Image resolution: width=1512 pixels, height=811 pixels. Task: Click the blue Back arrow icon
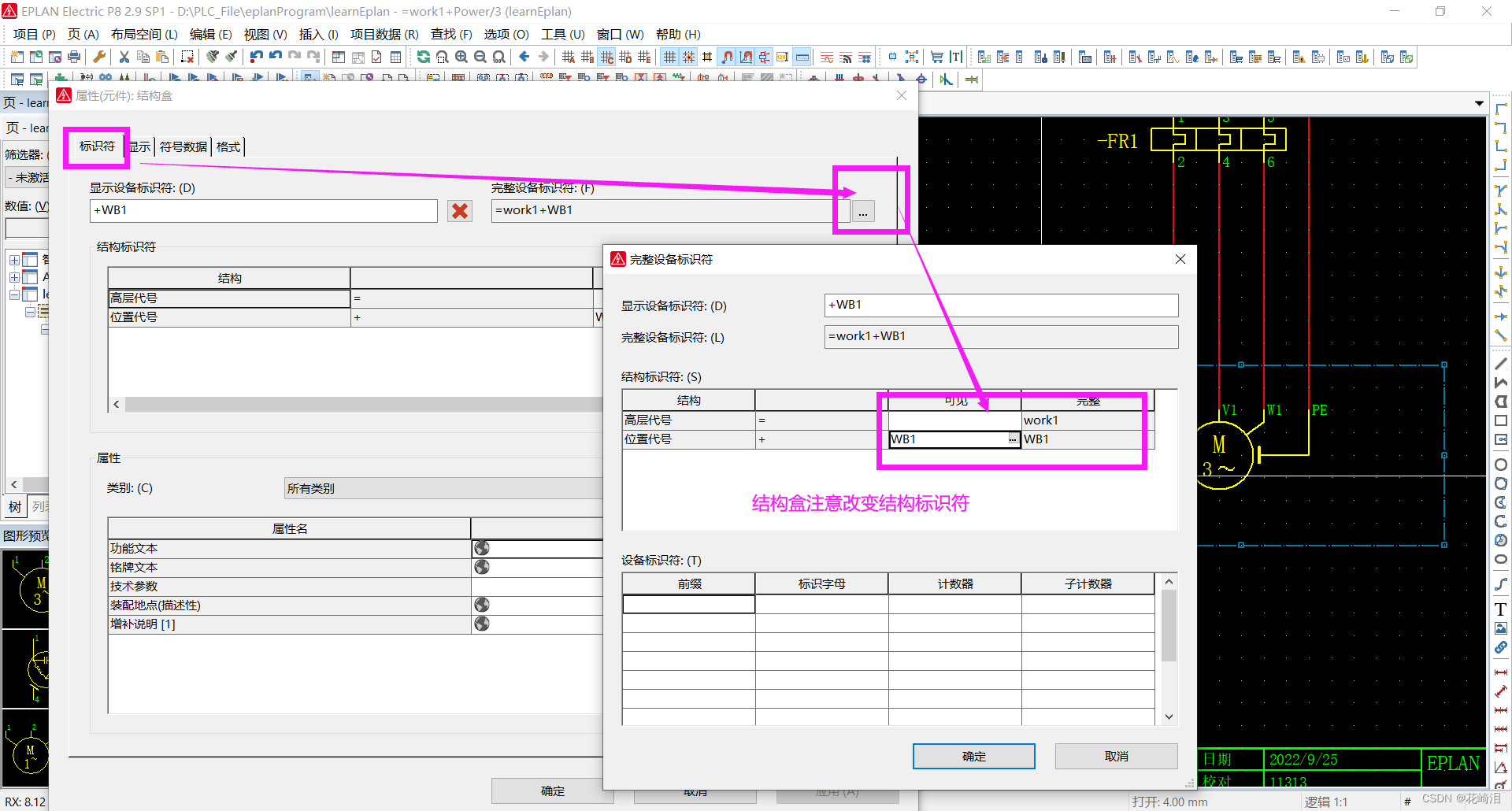(x=524, y=57)
